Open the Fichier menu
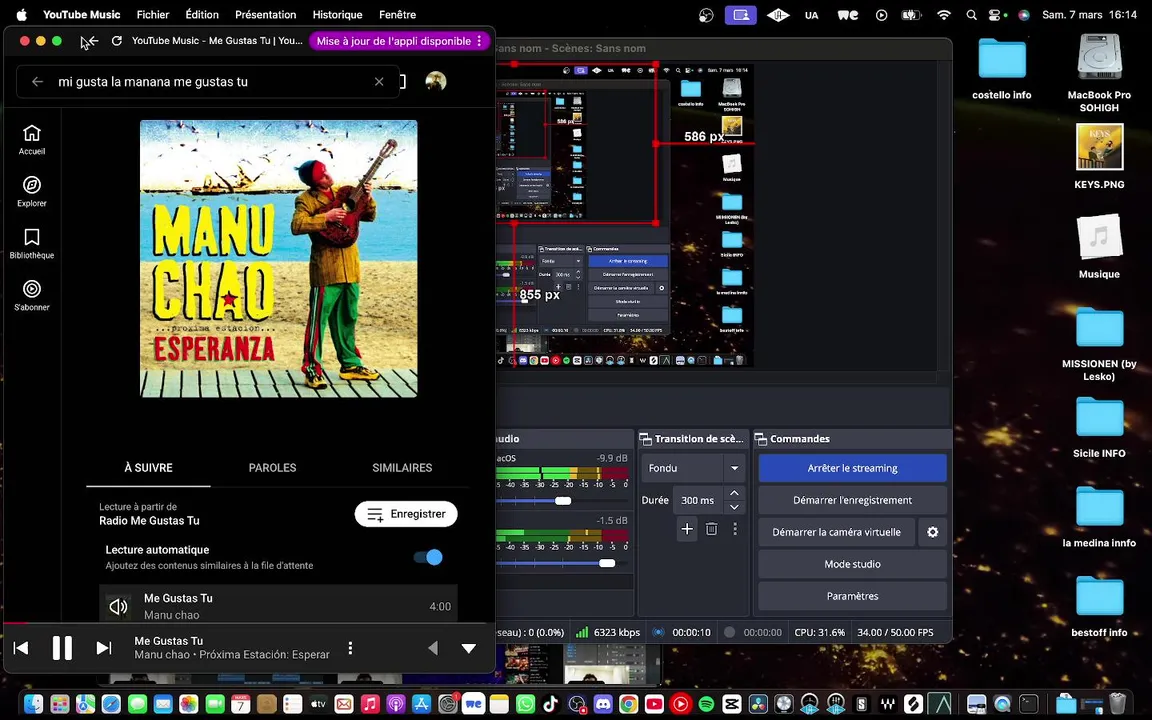The width and height of the screenshot is (1152, 720). tap(153, 15)
